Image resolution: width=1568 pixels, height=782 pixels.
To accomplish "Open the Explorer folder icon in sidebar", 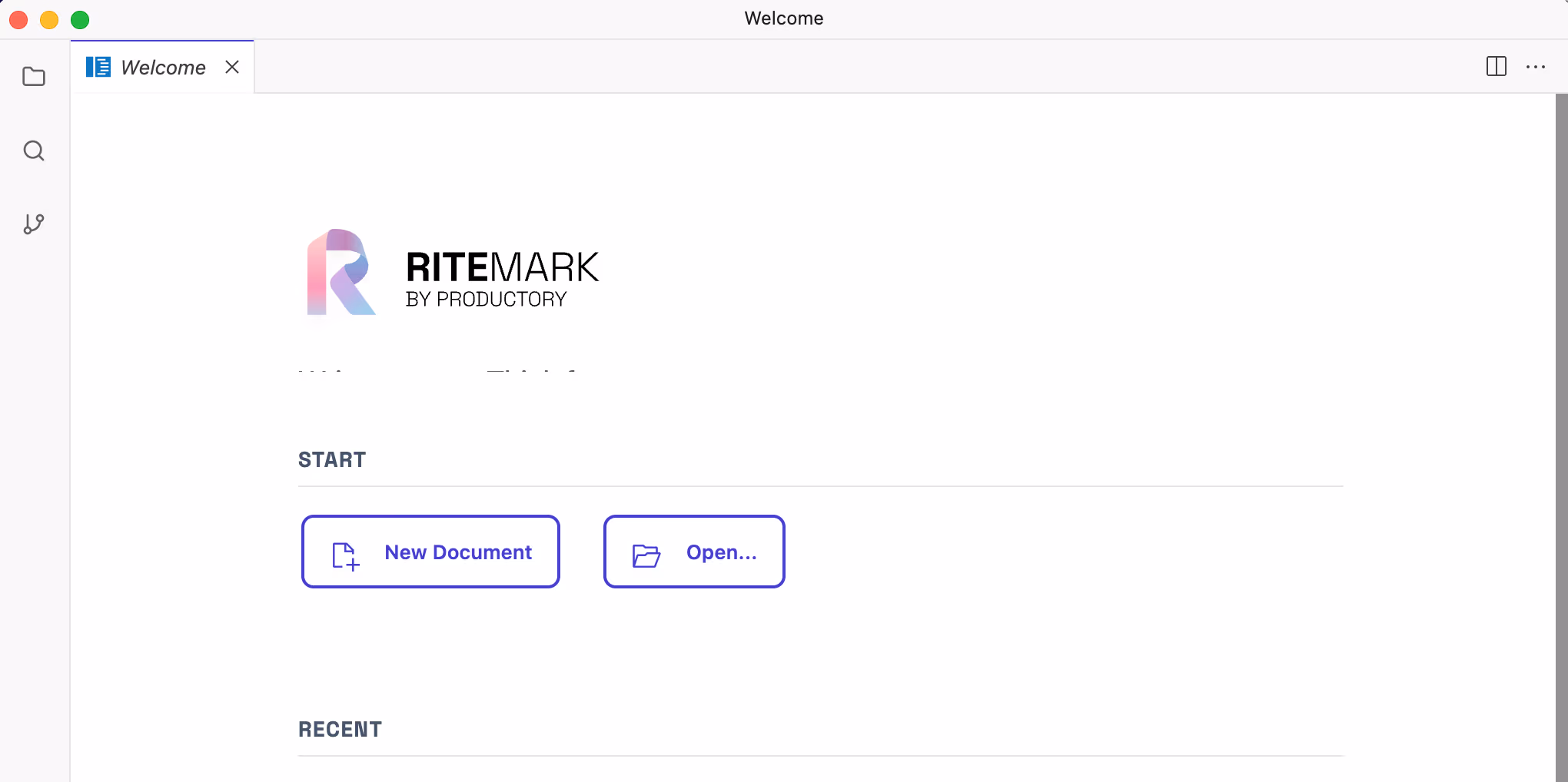I will (34, 77).
